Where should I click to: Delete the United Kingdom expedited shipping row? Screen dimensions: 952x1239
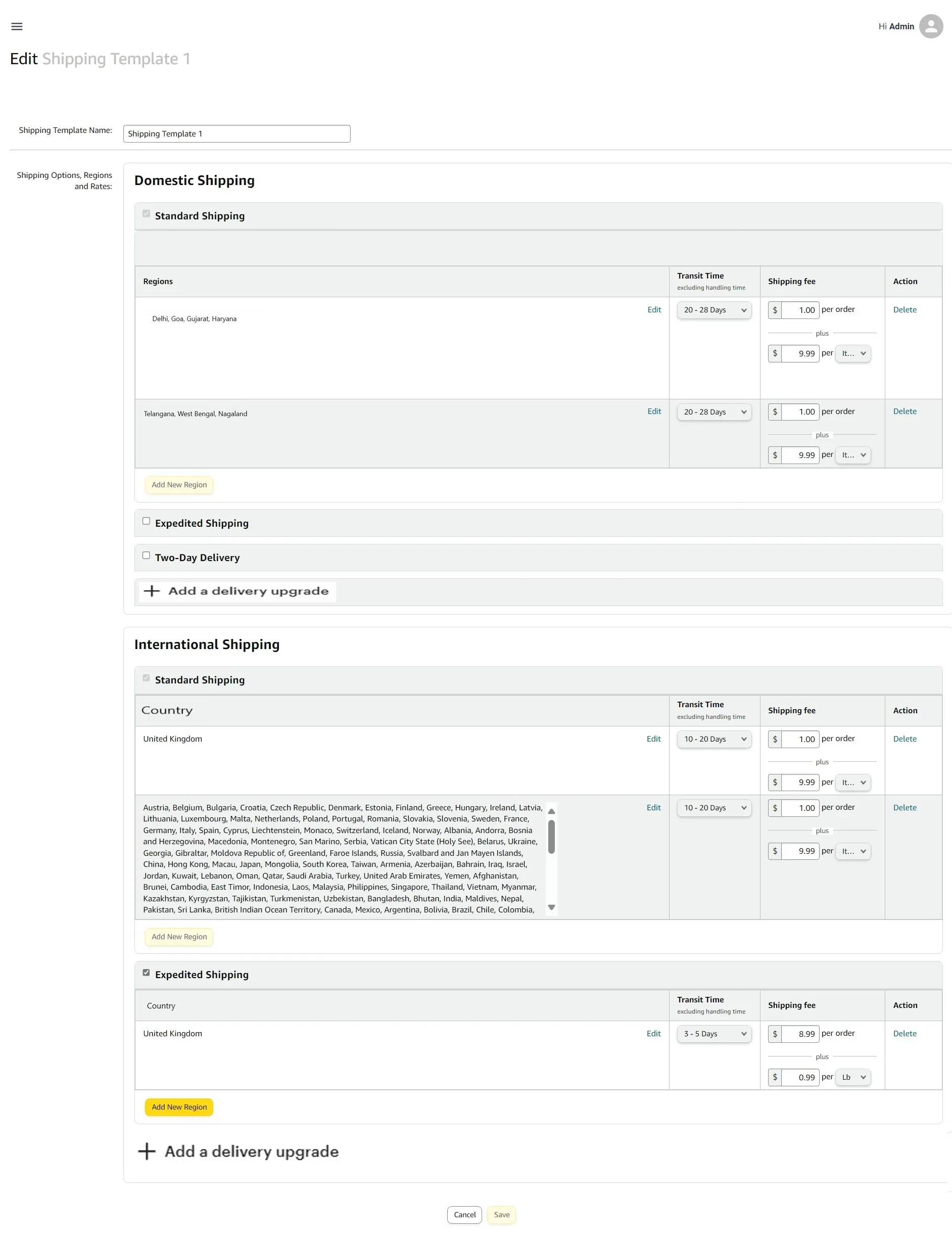[905, 1033]
